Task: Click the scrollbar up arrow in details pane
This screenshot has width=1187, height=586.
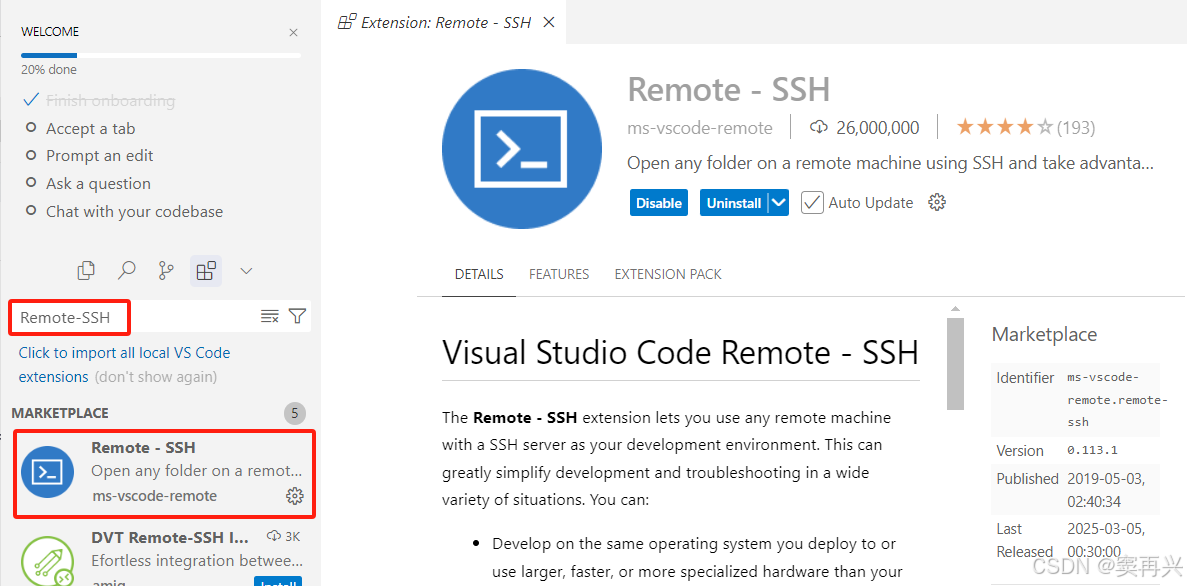Action: point(955,309)
